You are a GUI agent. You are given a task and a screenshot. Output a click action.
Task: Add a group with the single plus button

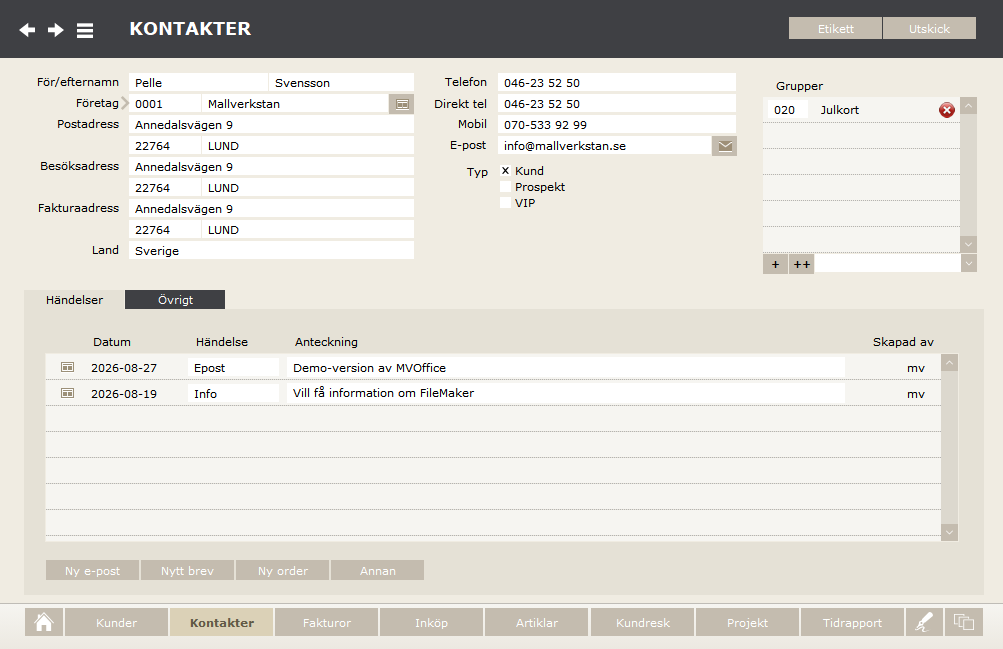tap(775, 264)
